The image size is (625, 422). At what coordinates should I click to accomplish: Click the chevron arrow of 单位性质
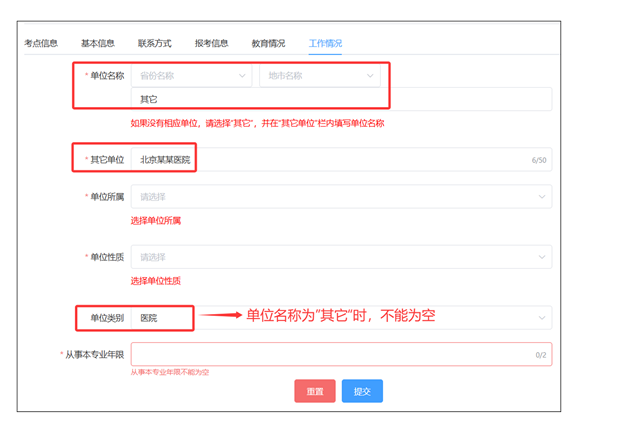point(542,257)
